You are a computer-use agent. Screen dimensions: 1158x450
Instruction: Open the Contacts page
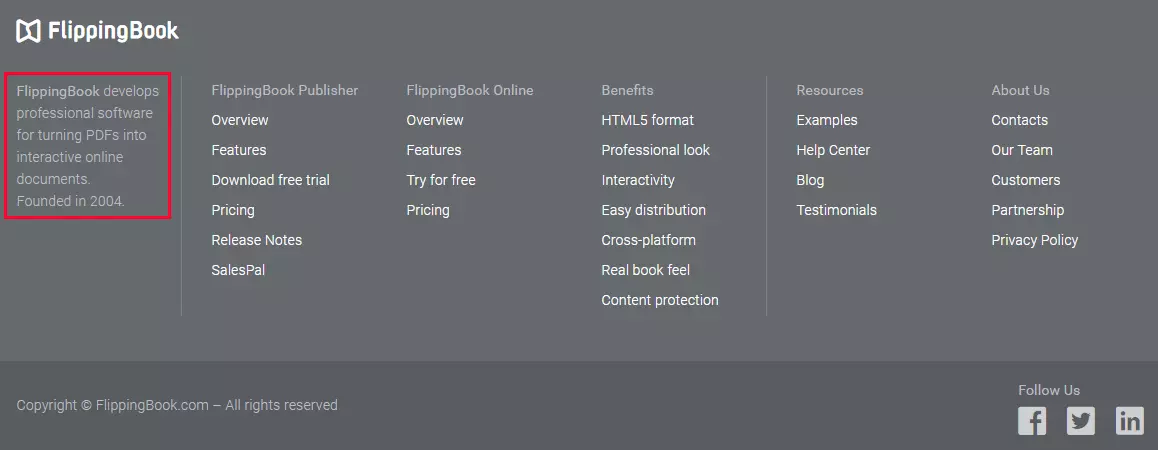click(x=1019, y=120)
